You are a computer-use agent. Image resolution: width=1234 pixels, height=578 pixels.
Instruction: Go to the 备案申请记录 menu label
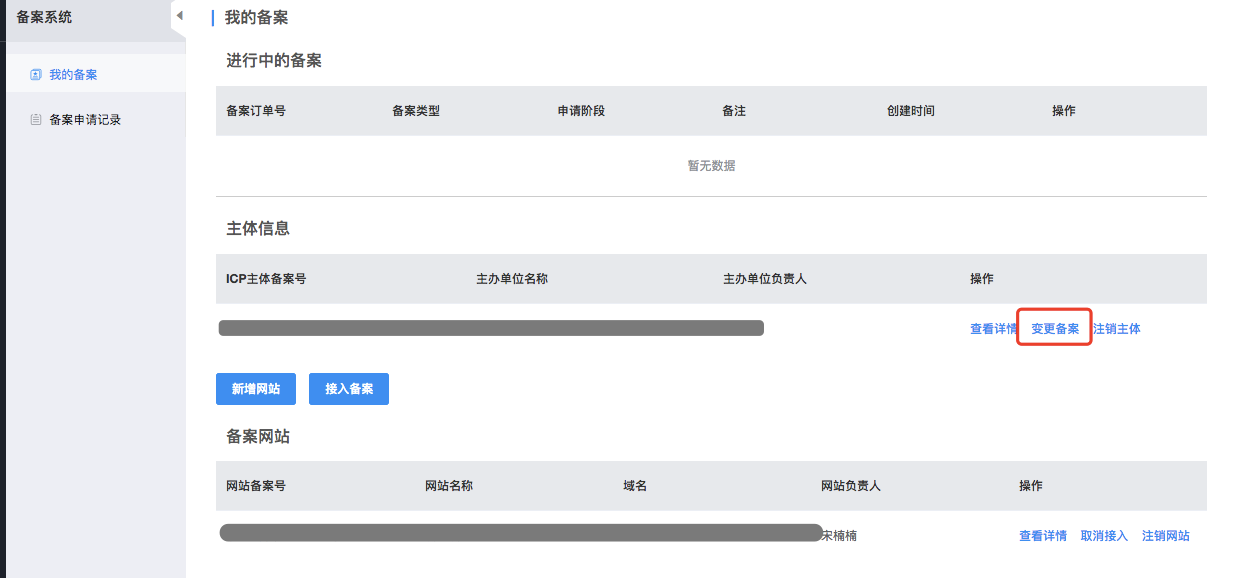85,120
